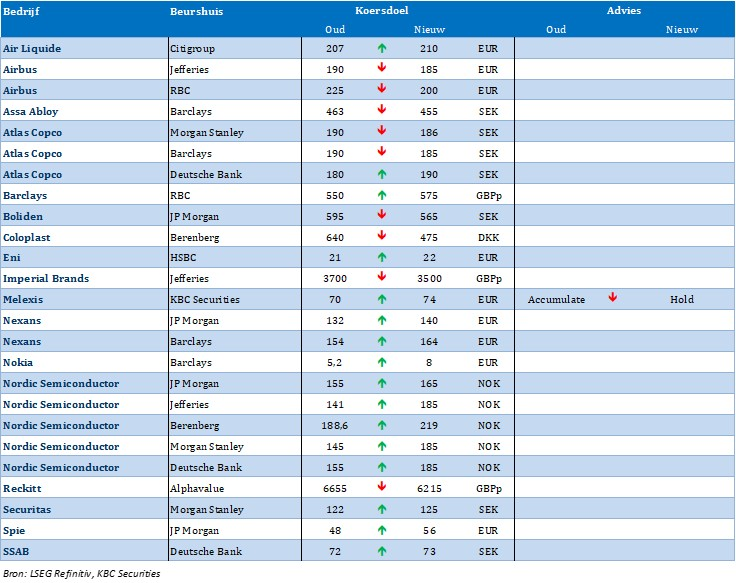Click red down arrow in Airbus RBC row
Image resolution: width=736 pixels, height=583 pixels.
[x=382, y=90]
